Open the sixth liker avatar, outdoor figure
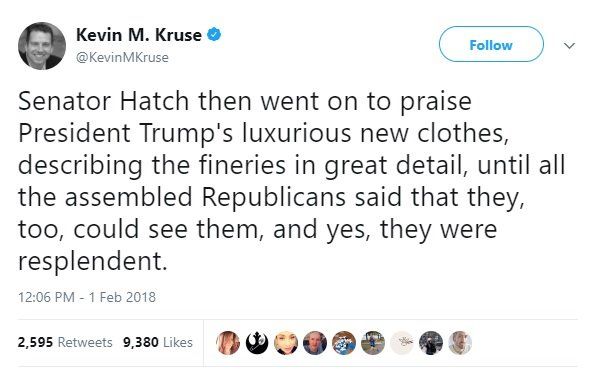 tap(373, 343)
